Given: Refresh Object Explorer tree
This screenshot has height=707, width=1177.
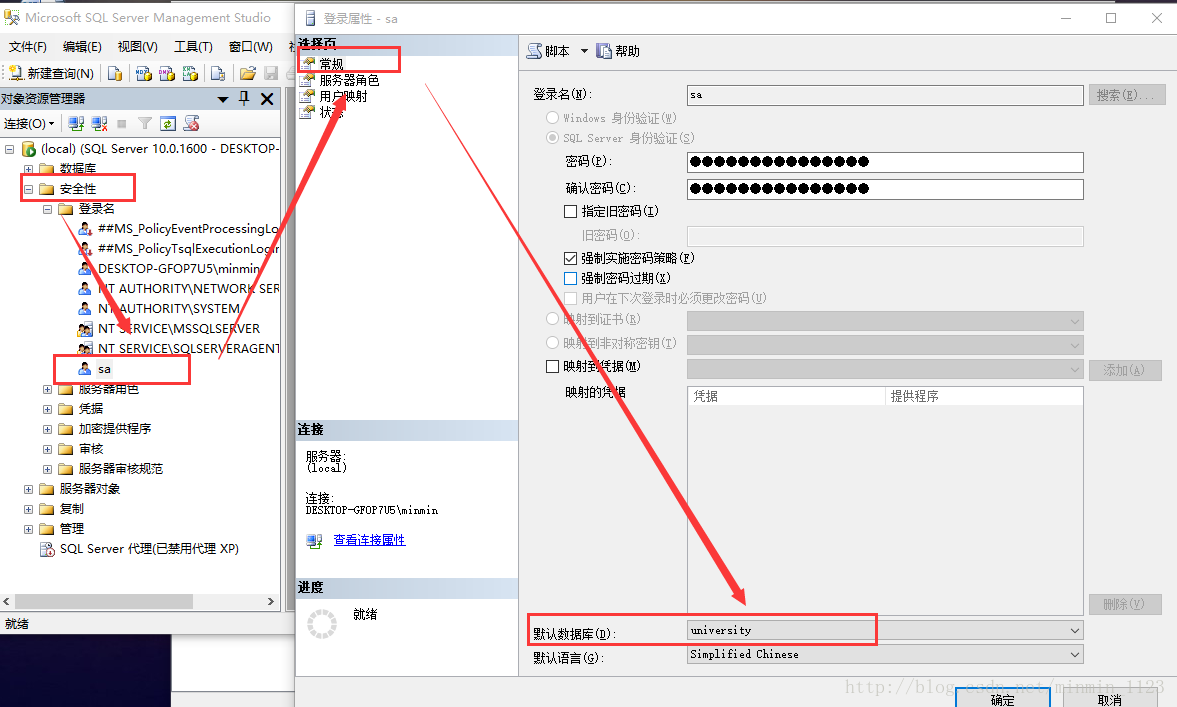Looking at the screenshot, I should [168, 123].
